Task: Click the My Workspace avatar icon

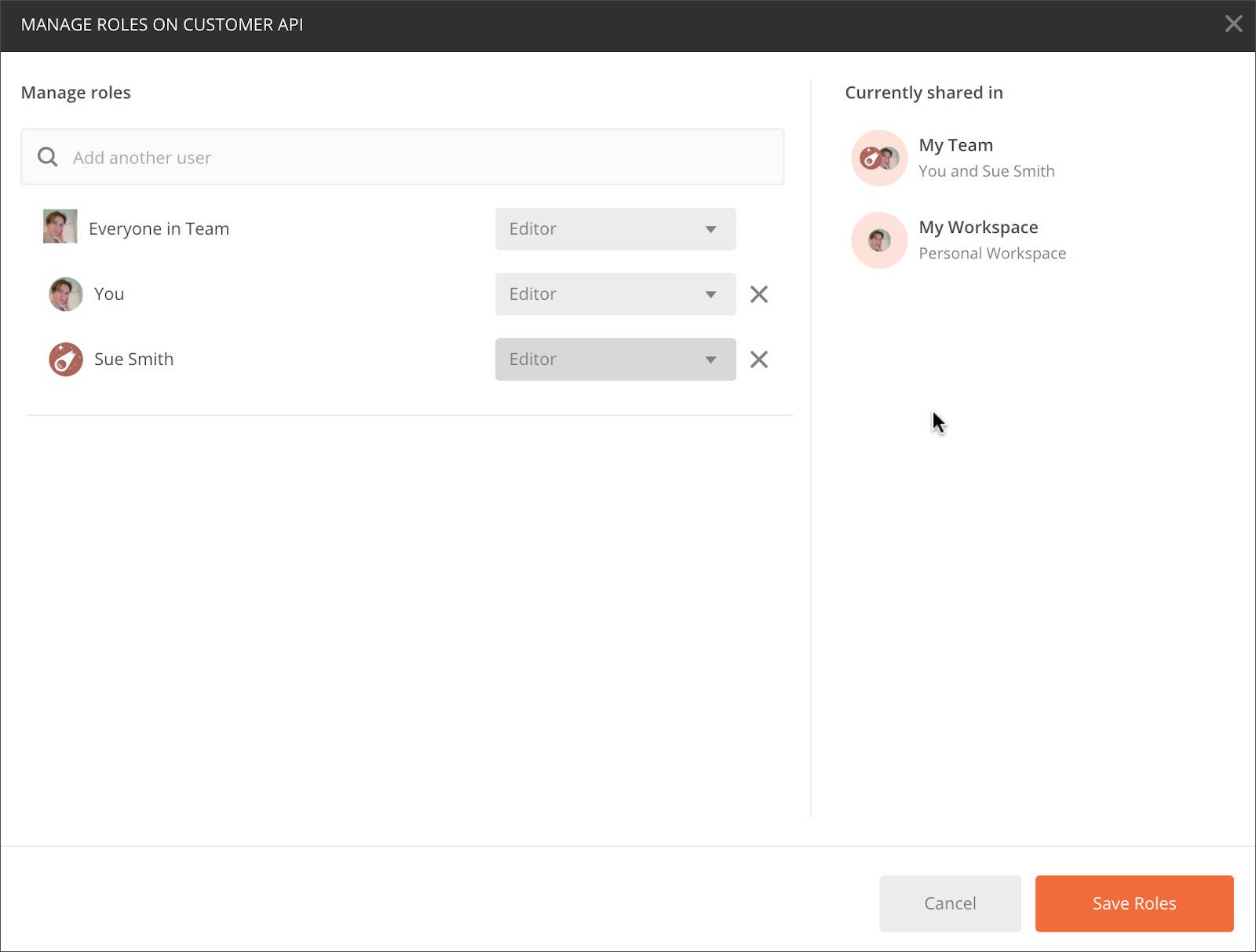Action: click(x=879, y=240)
